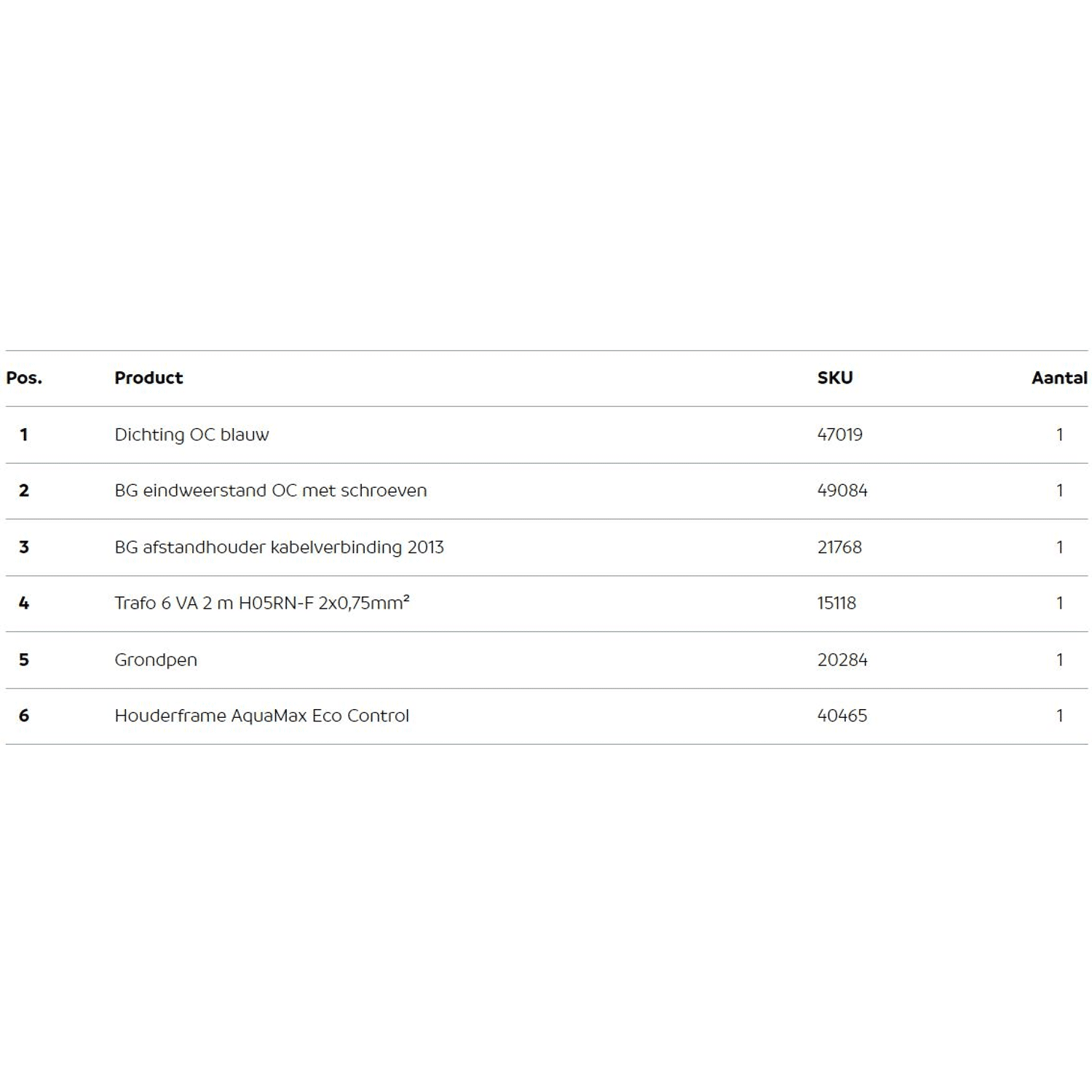The height and width of the screenshot is (1092, 1092).
Task: Click SKU number 47019
Action: (x=839, y=435)
